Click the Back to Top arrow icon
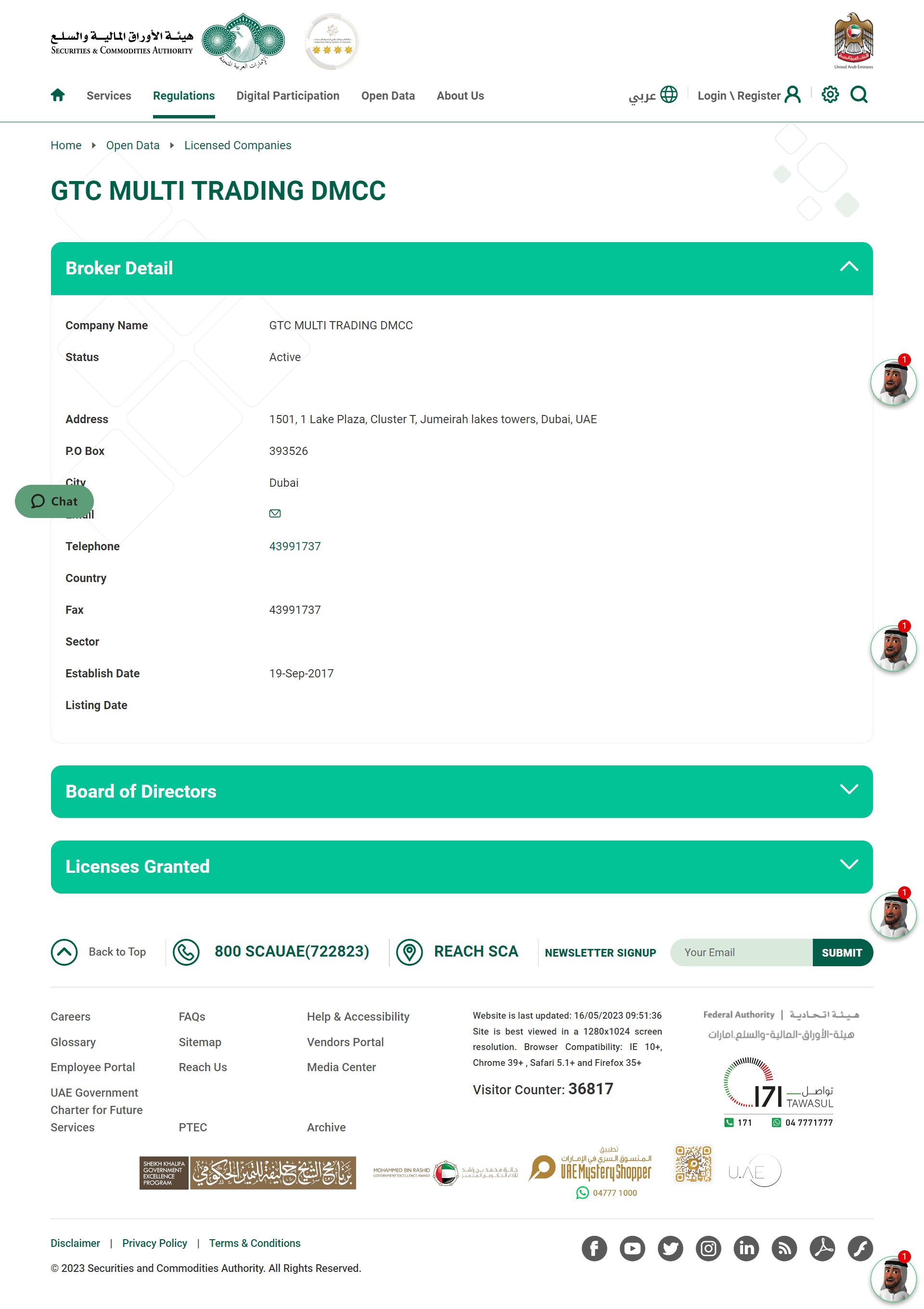 [64, 952]
